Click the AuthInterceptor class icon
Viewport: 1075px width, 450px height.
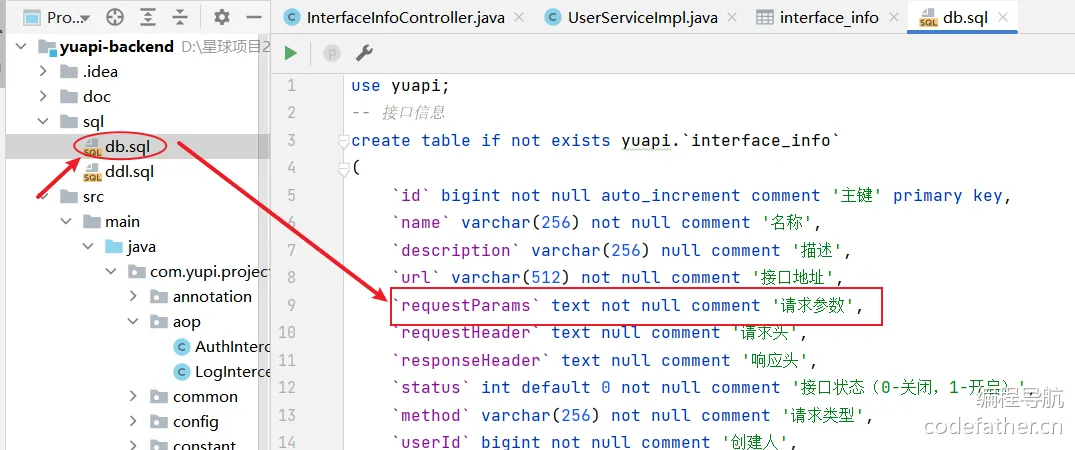pos(182,346)
